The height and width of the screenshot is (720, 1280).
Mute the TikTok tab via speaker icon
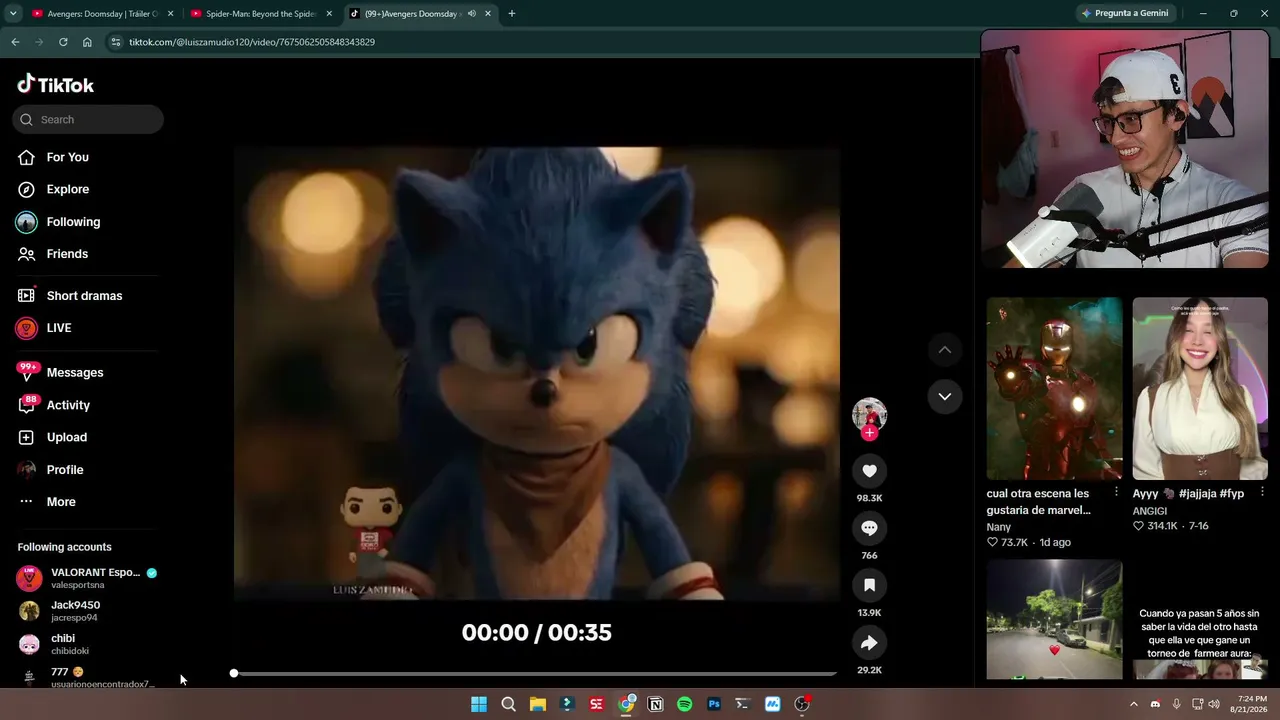pos(472,14)
